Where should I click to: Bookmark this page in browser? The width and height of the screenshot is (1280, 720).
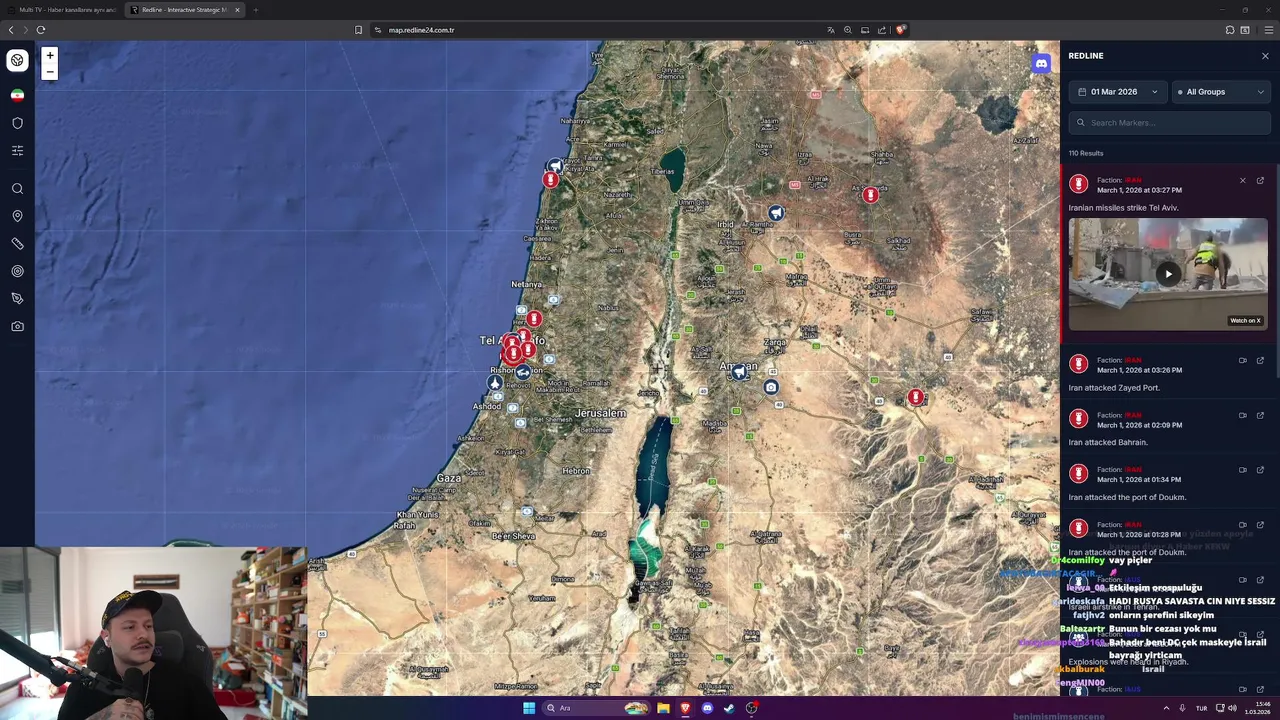358,30
